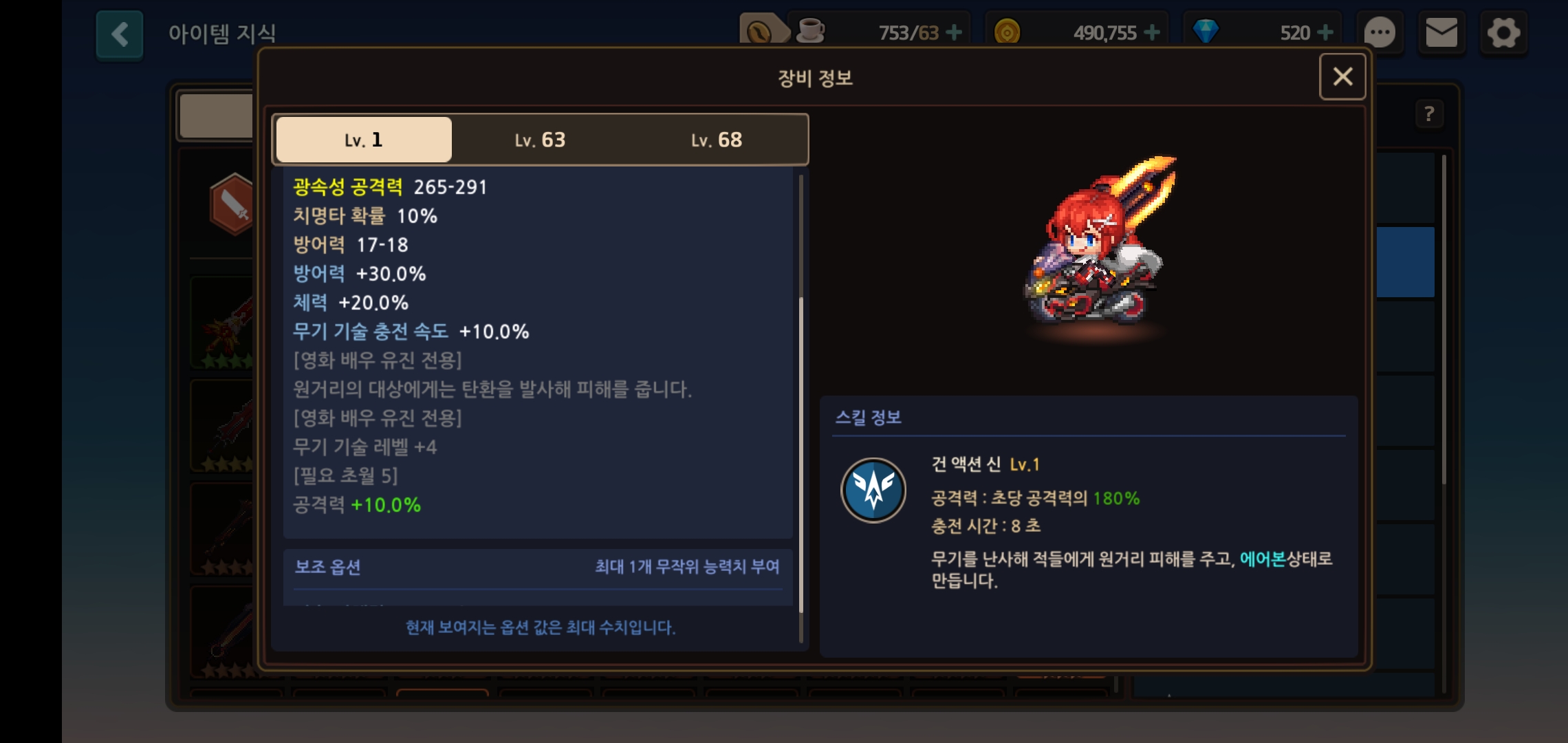Open the mail envelope icon
The image size is (1568, 743).
click(x=1441, y=32)
